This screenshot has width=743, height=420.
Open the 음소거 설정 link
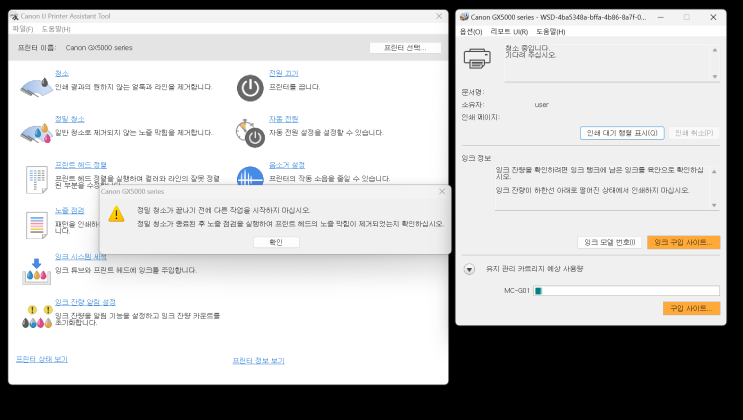click(x=287, y=165)
